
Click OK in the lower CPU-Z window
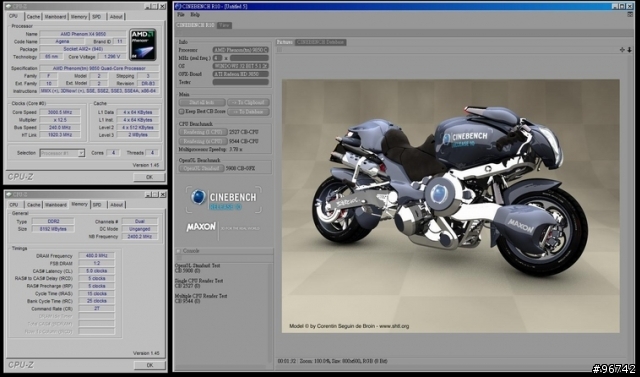pyautogui.click(x=150, y=365)
